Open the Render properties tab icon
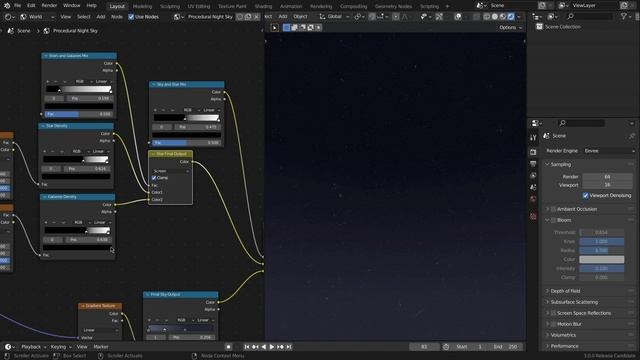The width and height of the screenshot is (640, 360). click(533, 152)
